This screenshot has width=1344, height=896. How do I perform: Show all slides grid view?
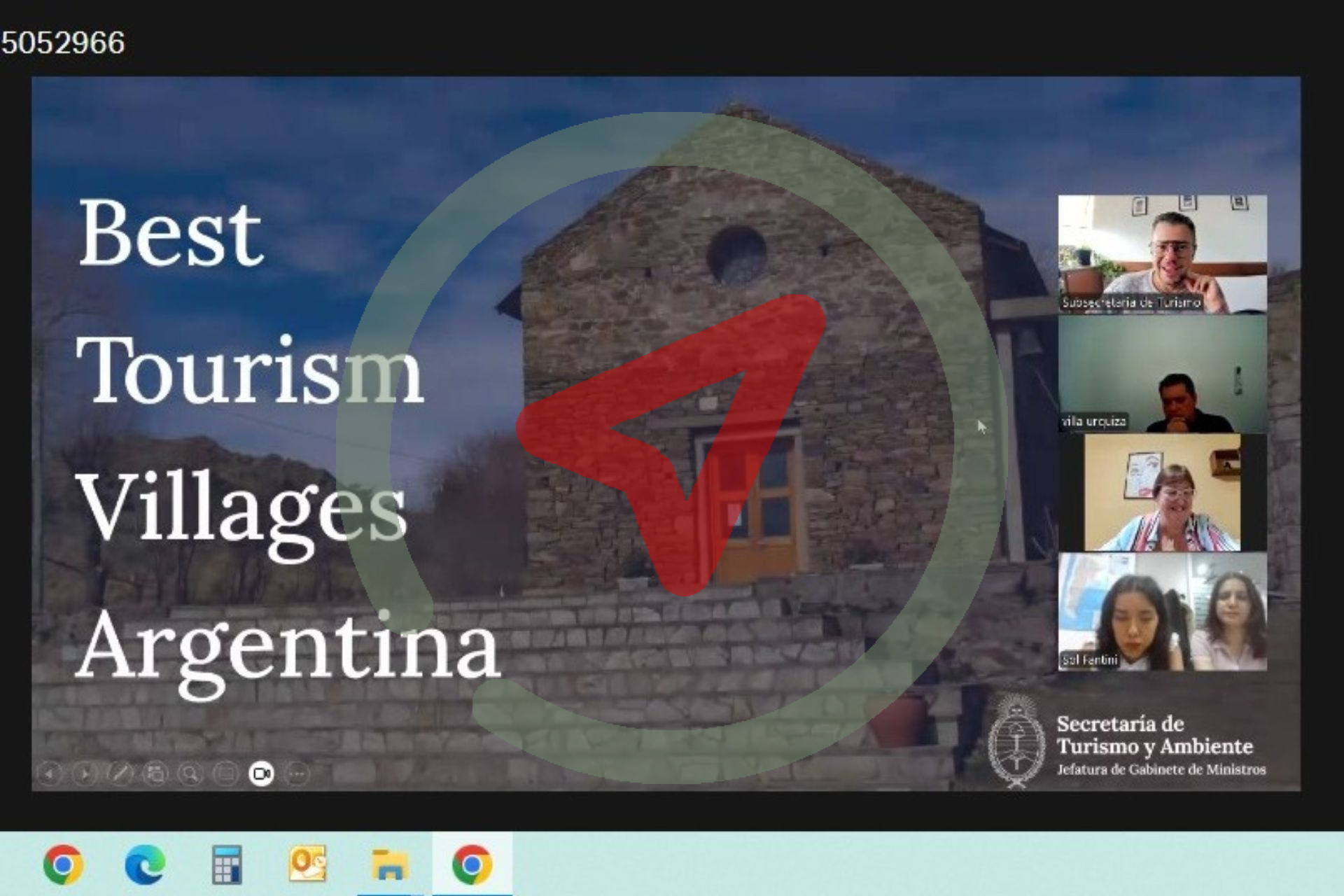[155, 773]
